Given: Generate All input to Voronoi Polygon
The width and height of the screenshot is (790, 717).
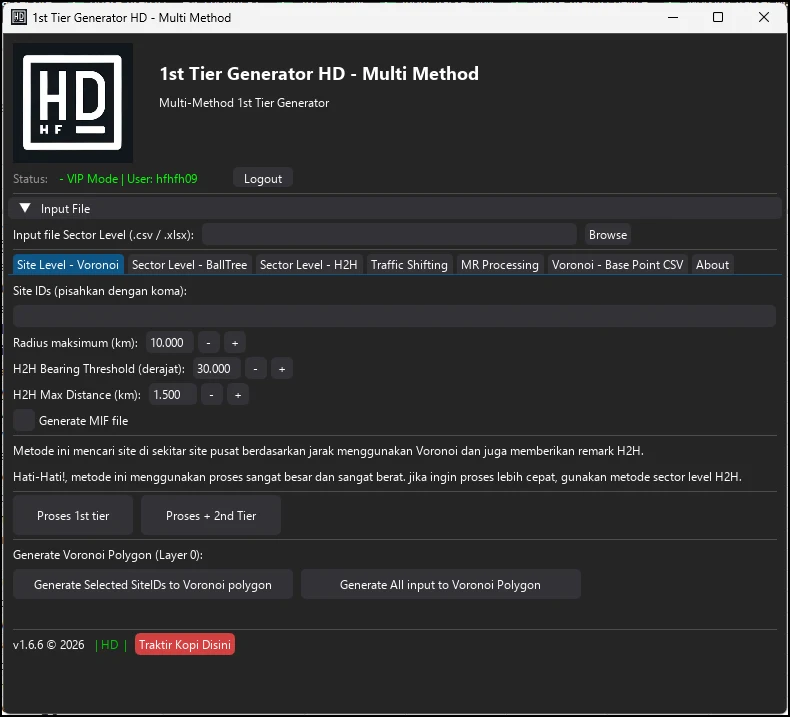Looking at the screenshot, I should pyautogui.click(x=440, y=584).
